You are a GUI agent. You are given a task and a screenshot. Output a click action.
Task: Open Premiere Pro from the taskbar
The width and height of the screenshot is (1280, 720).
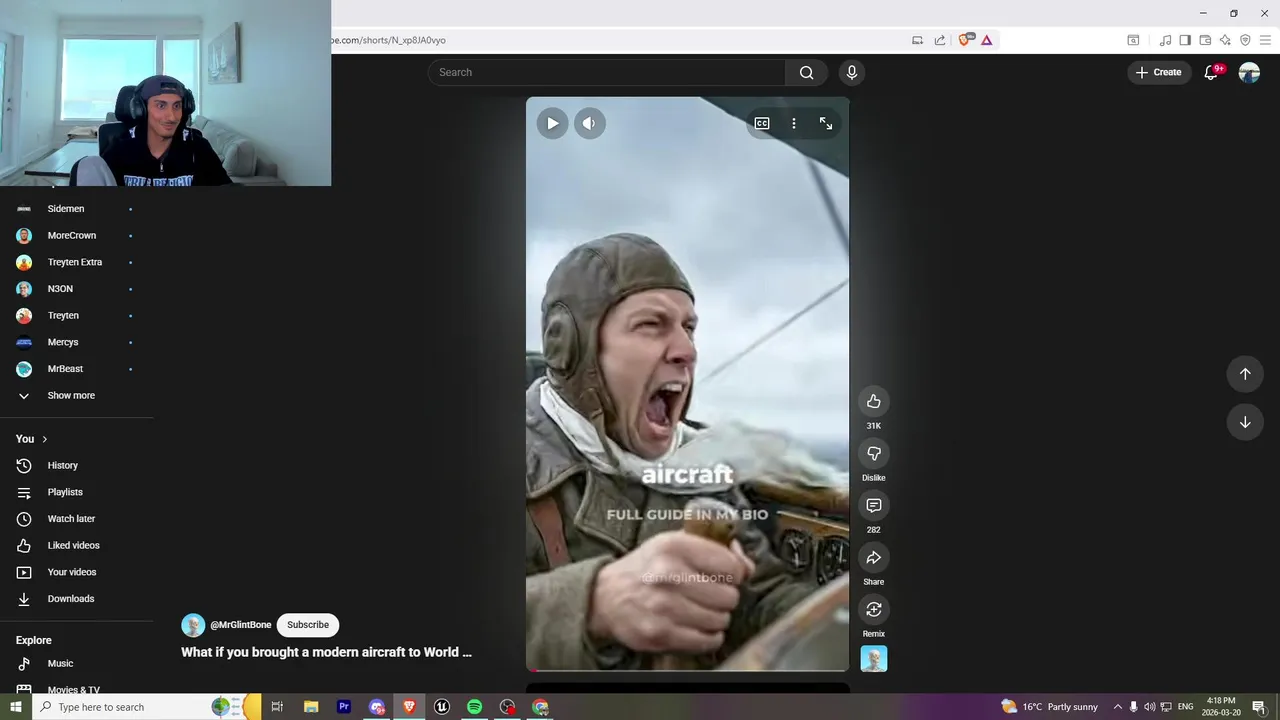pos(344,707)
